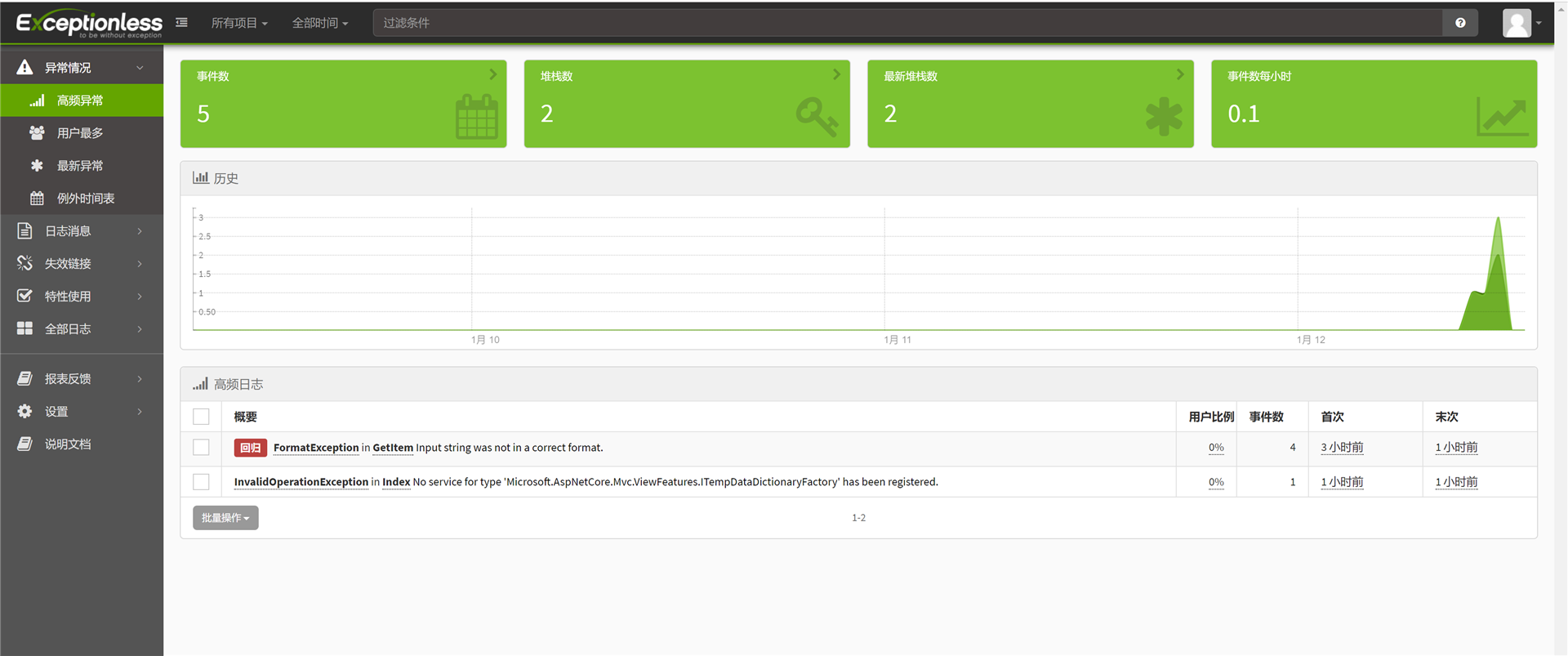This screenshot has height=656, width=1568.
Task: Open the InvalidOperationException stack link
Action: (586, 482)
